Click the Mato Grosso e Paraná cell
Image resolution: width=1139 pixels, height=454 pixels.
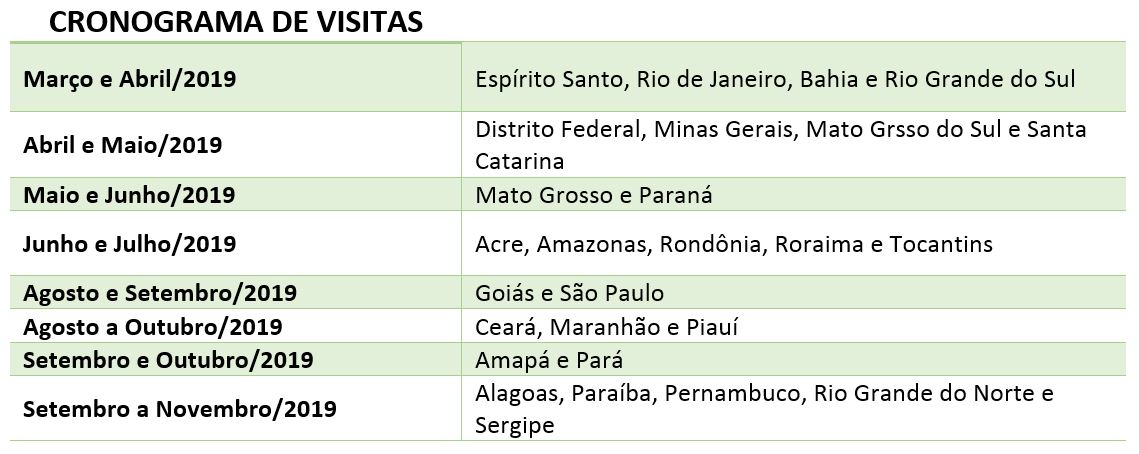point(793,195)
